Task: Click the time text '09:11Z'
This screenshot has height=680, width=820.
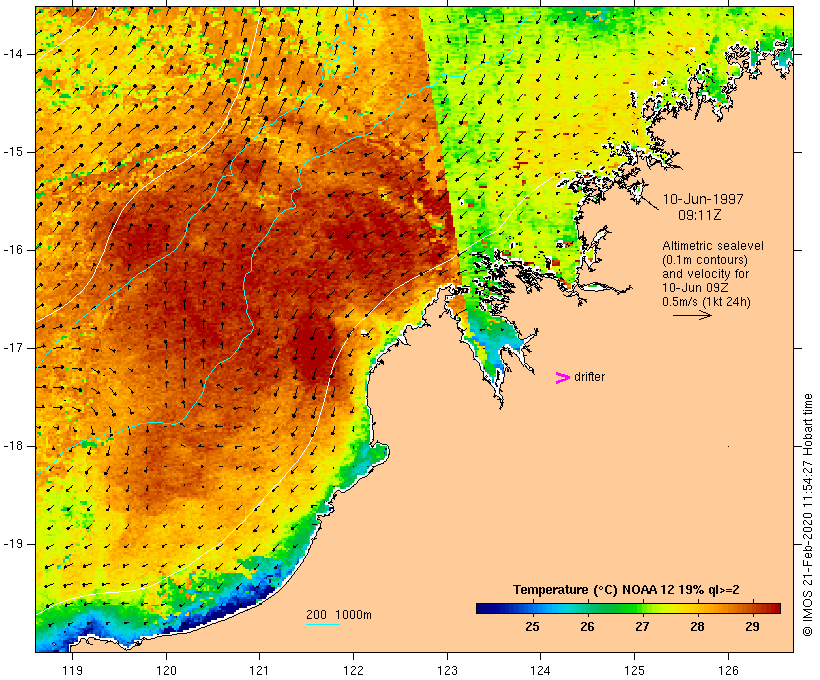Action: tap(700, 215)
